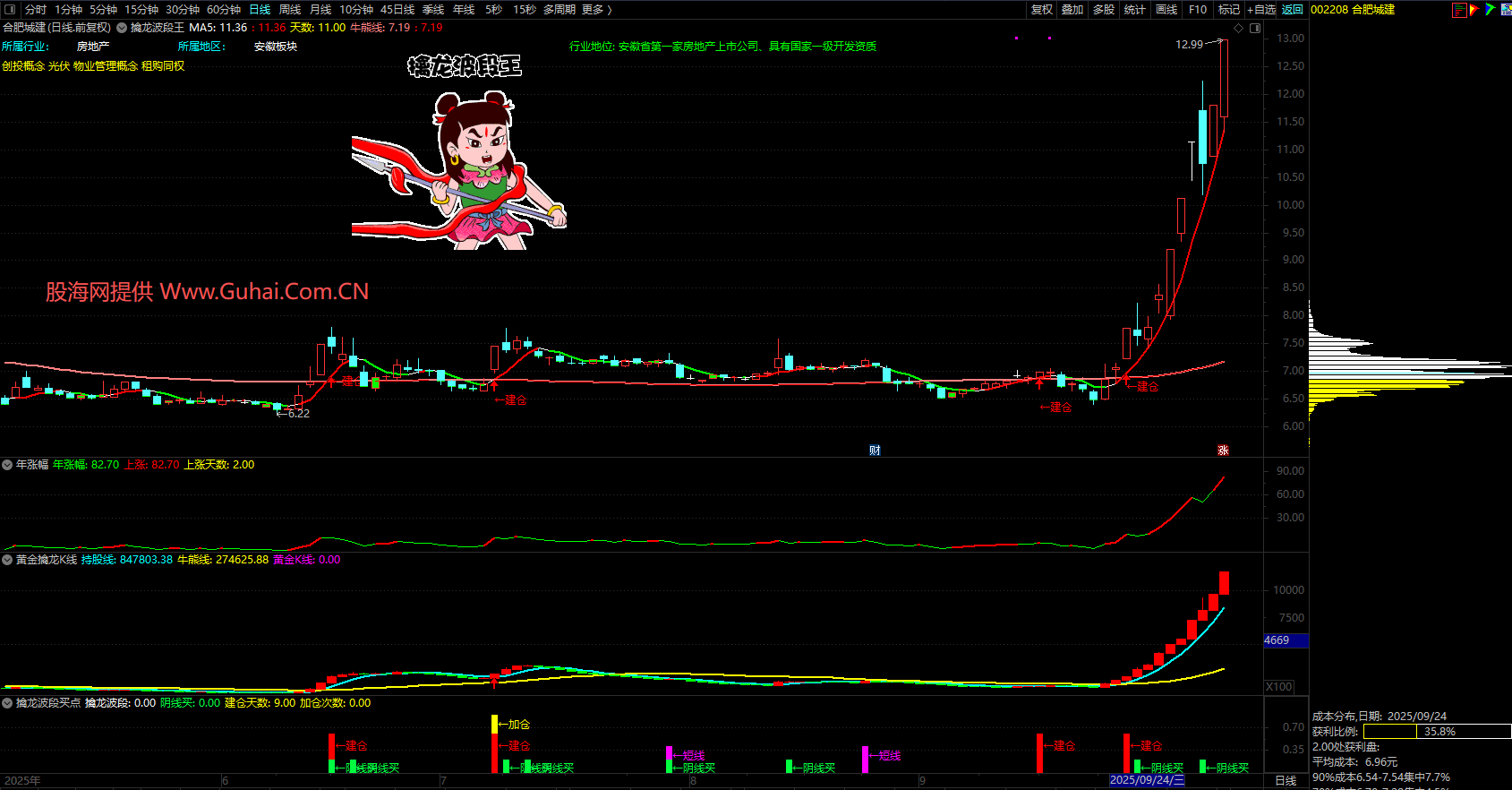Click the 物业管理概念 concept tag
This screenshot has width=1512, height=790.
point(106,66)
